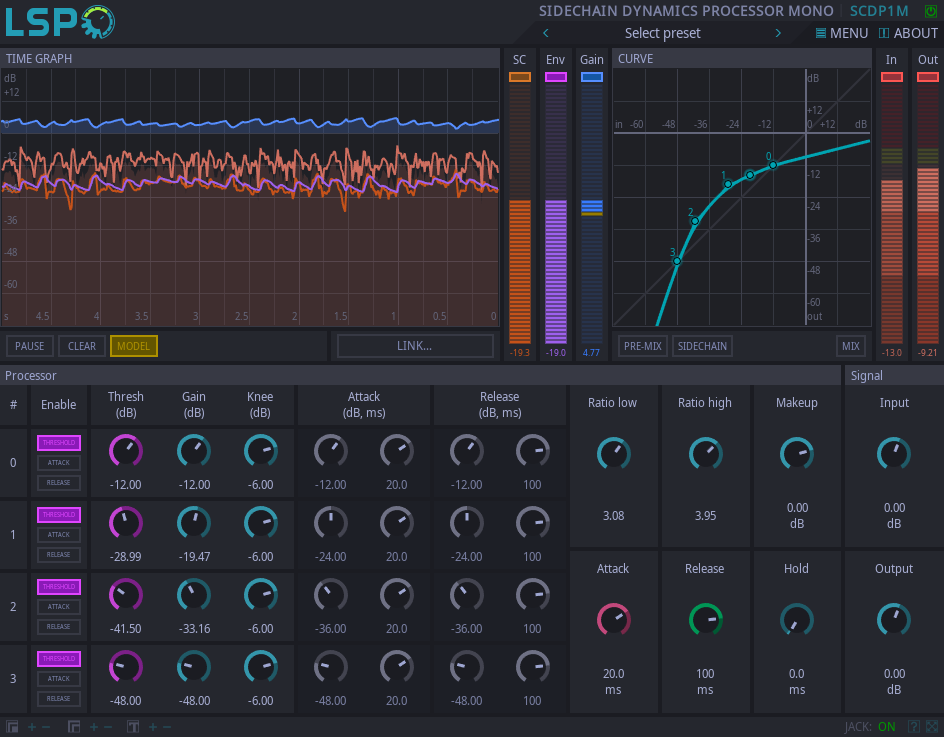Click the fullscreen icon in bottom-right corner
The height and width of the screenshot is (737, 944).
click(x=932, y=726)
